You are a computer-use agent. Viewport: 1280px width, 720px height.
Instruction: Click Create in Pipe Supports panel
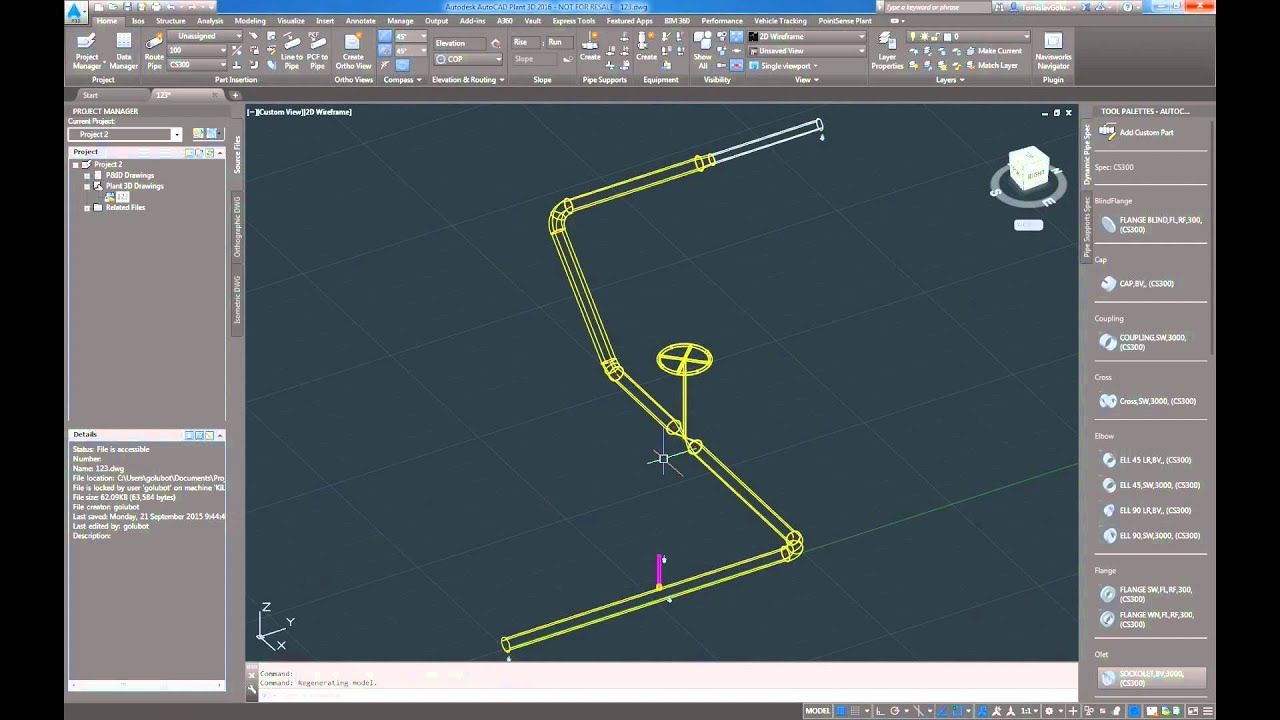590,46
